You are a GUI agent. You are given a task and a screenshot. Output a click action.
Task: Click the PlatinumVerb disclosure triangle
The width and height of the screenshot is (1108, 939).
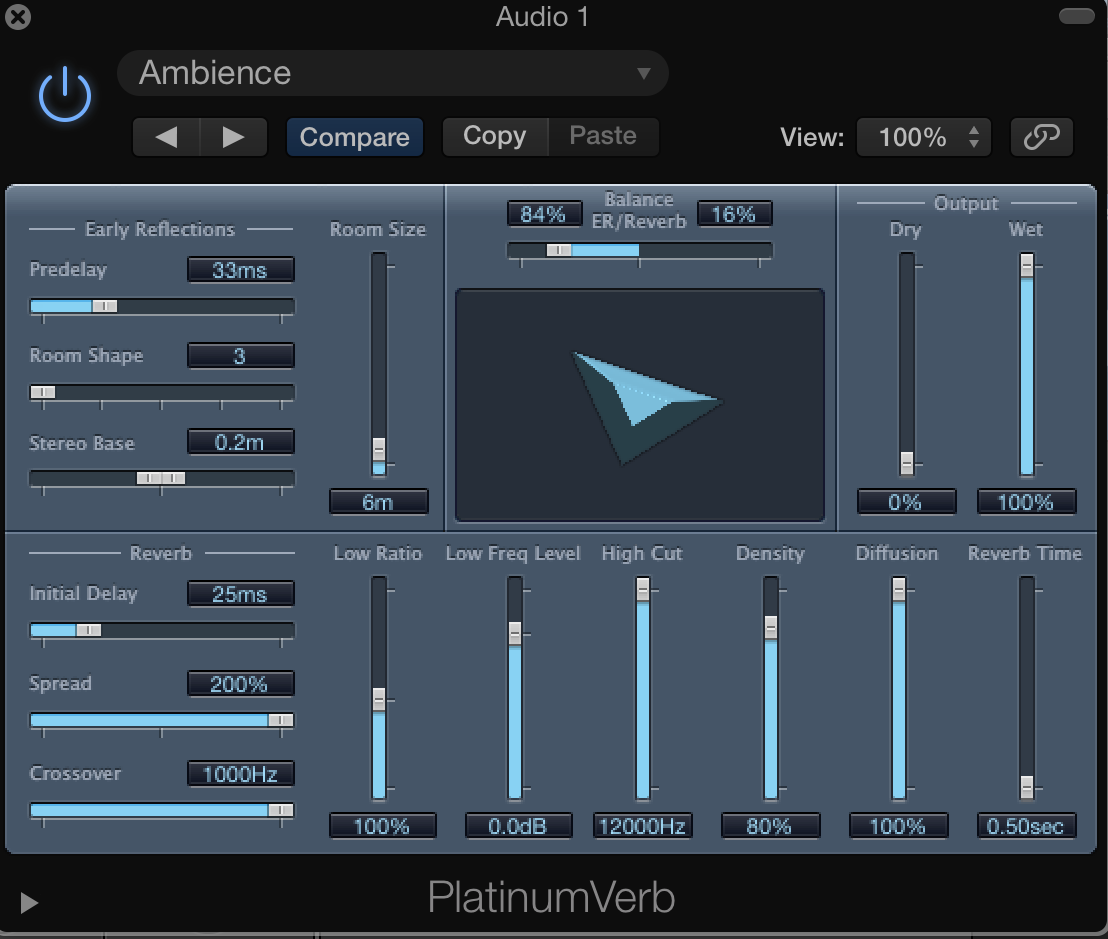click(28, 902)
